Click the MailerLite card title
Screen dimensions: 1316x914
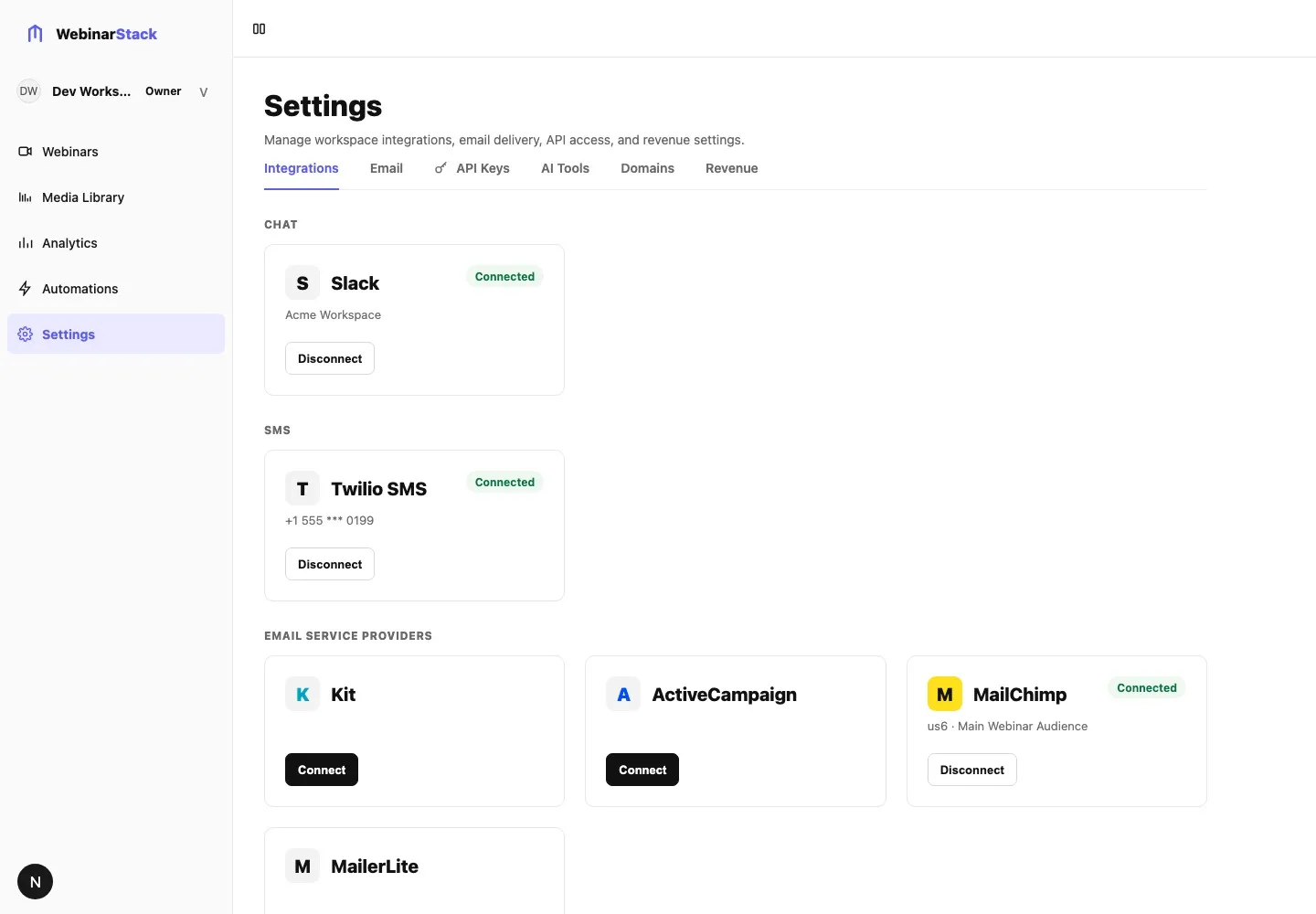375,866
